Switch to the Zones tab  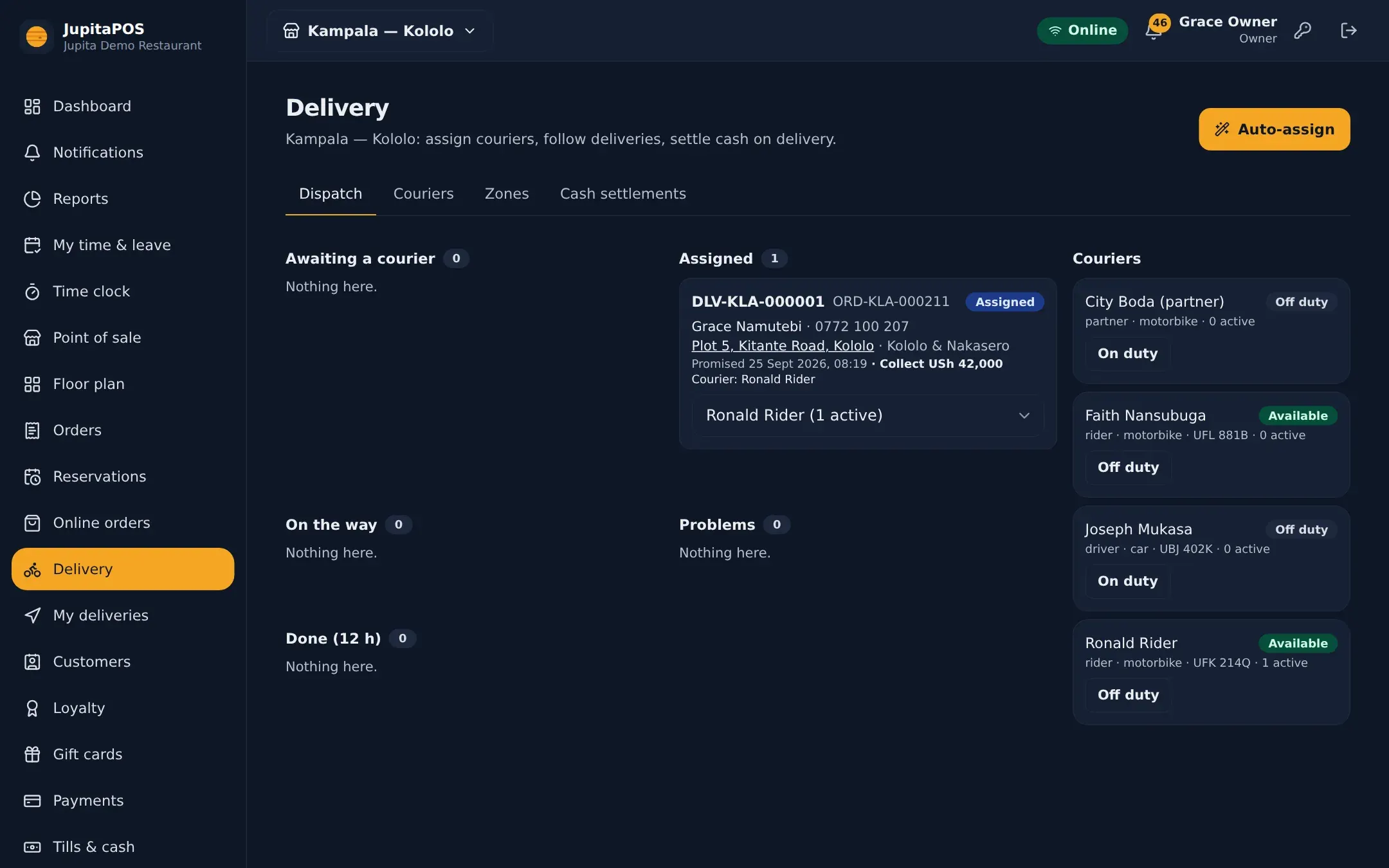click(507, 194)
